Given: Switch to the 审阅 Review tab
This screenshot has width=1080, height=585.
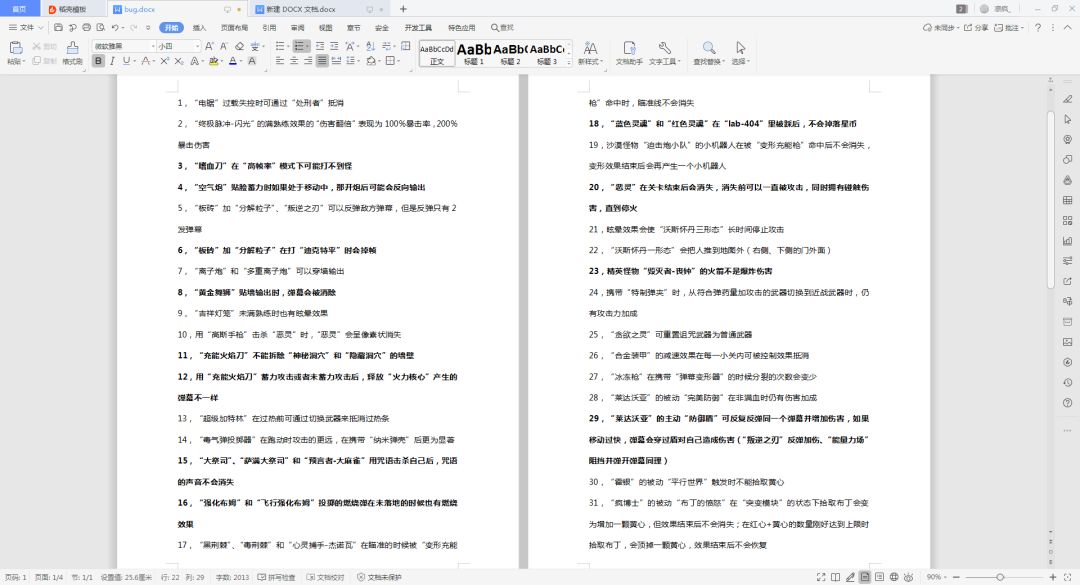Looking at the screenshot, I should coord(298,28).
